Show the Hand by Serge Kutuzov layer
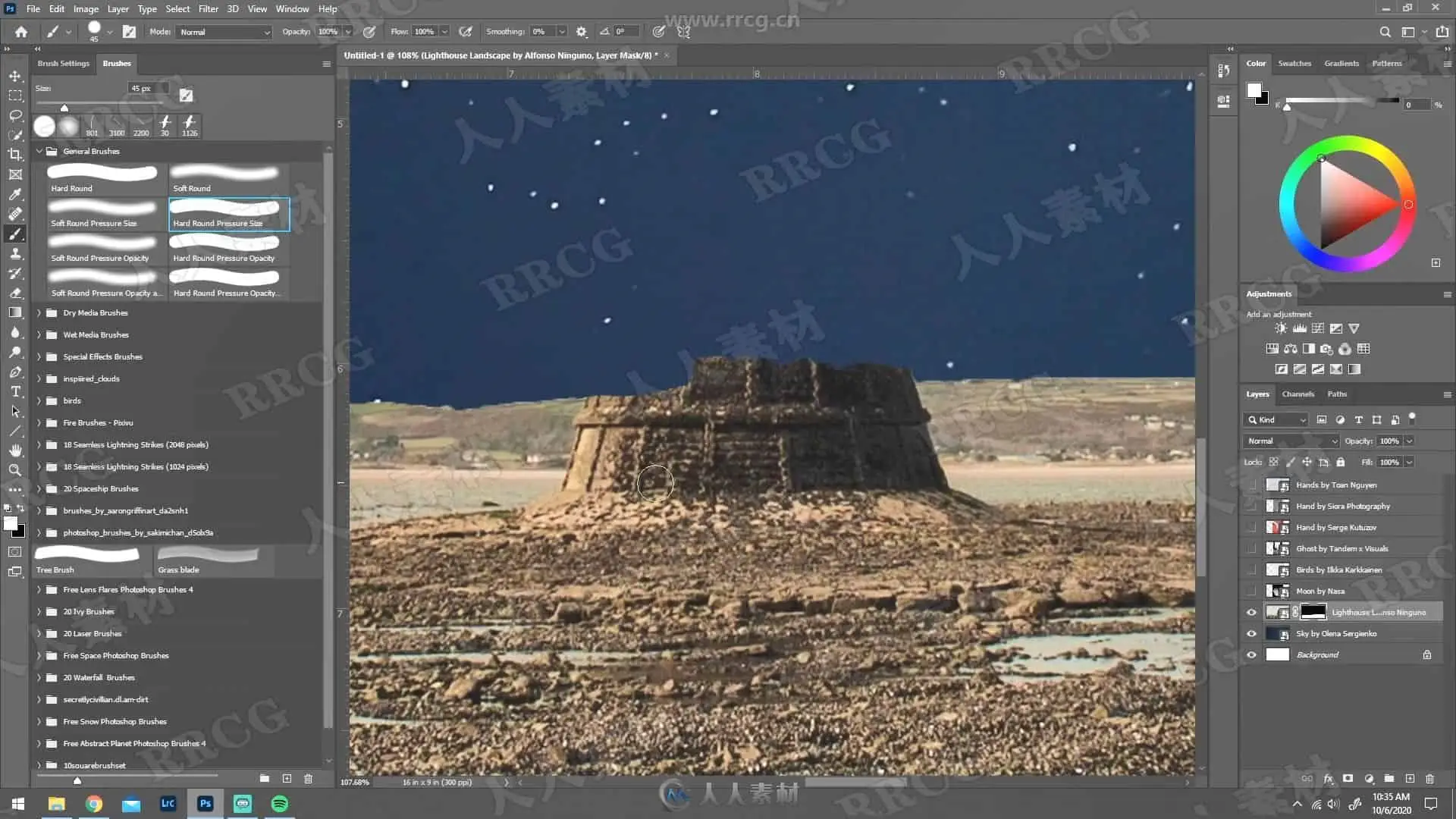 (x=1252, y=527)
